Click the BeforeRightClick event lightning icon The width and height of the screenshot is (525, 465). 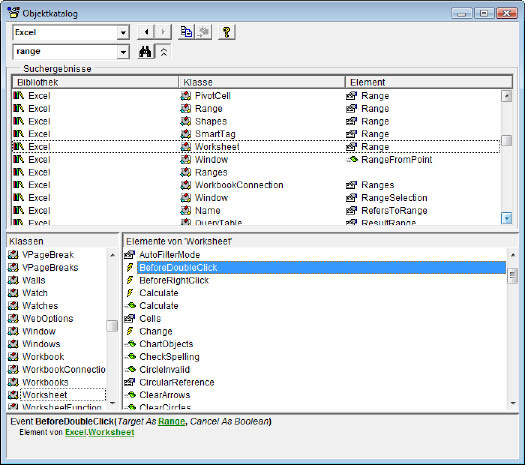[x=130, y=280]
